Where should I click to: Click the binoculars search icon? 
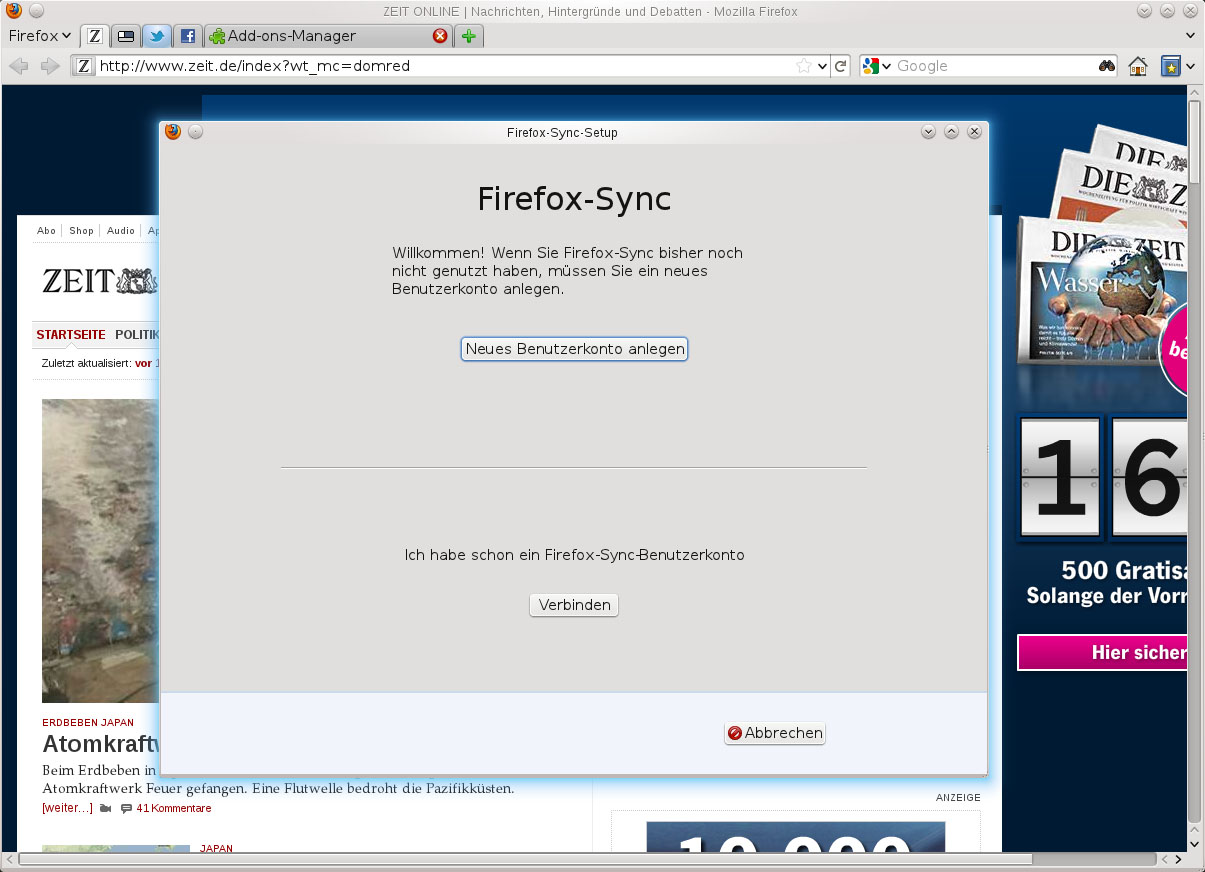coord(1108,66)
